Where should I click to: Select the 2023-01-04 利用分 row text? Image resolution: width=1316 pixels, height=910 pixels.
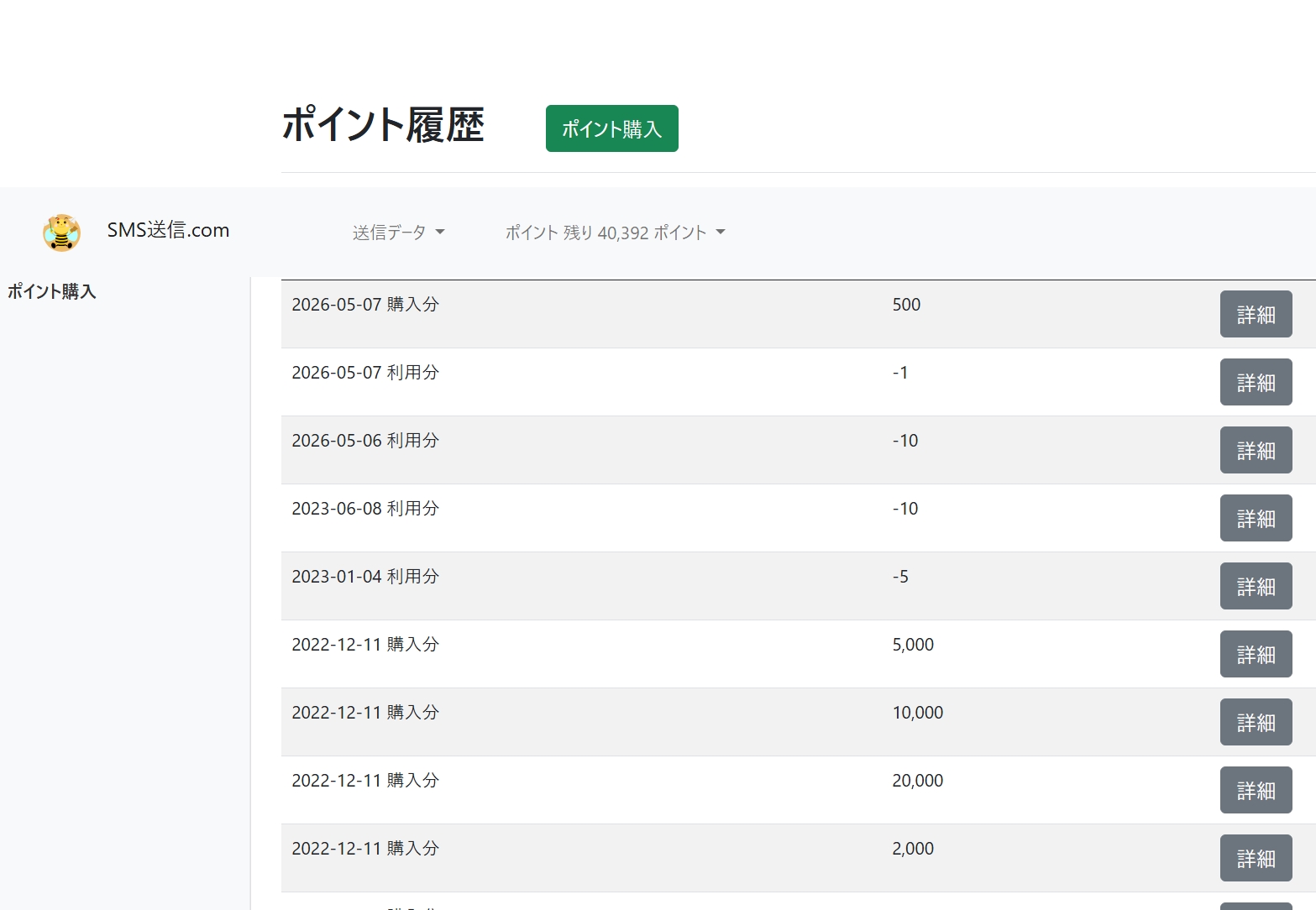[365, 577]
